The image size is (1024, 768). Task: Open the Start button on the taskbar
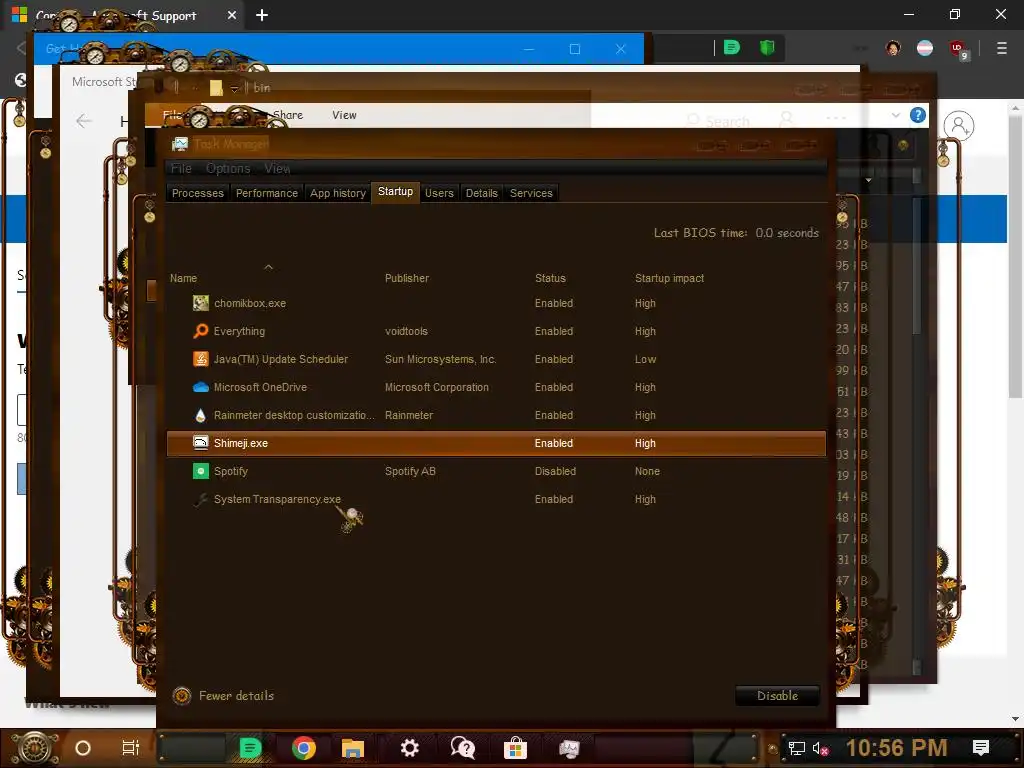35,748
